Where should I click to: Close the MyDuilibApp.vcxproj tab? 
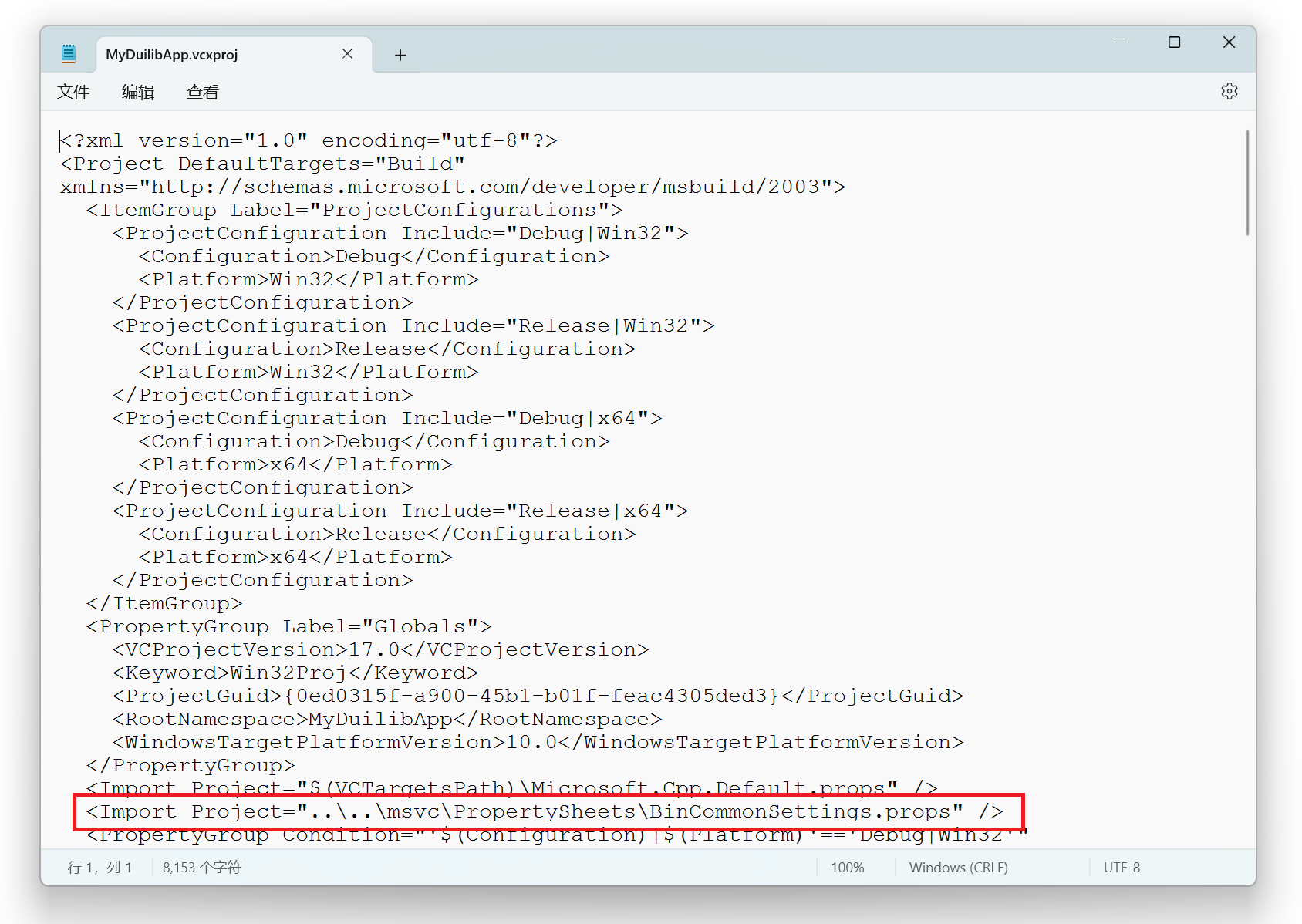click(x=347, y=54)
